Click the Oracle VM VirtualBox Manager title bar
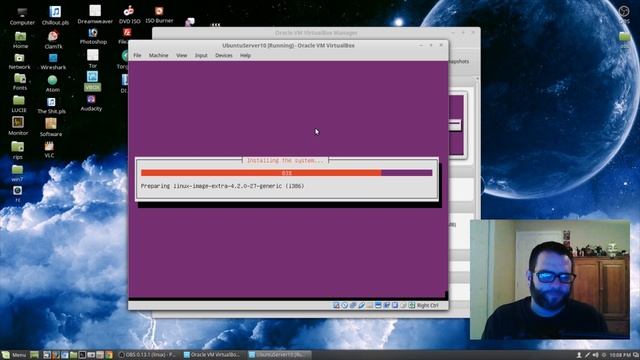 tap(316, 33)
